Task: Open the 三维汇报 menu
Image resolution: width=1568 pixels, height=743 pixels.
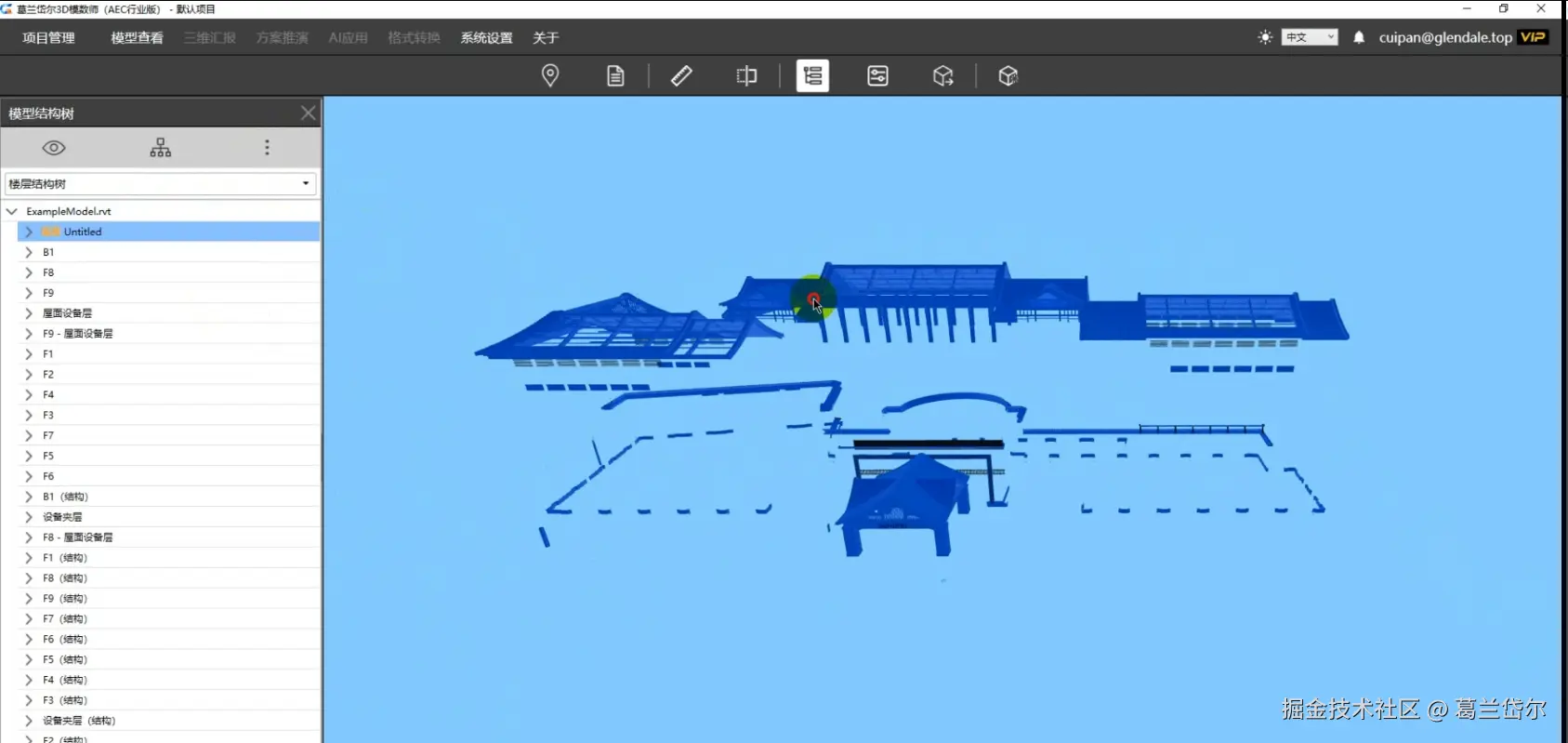Action: click(x=209, y=38)
